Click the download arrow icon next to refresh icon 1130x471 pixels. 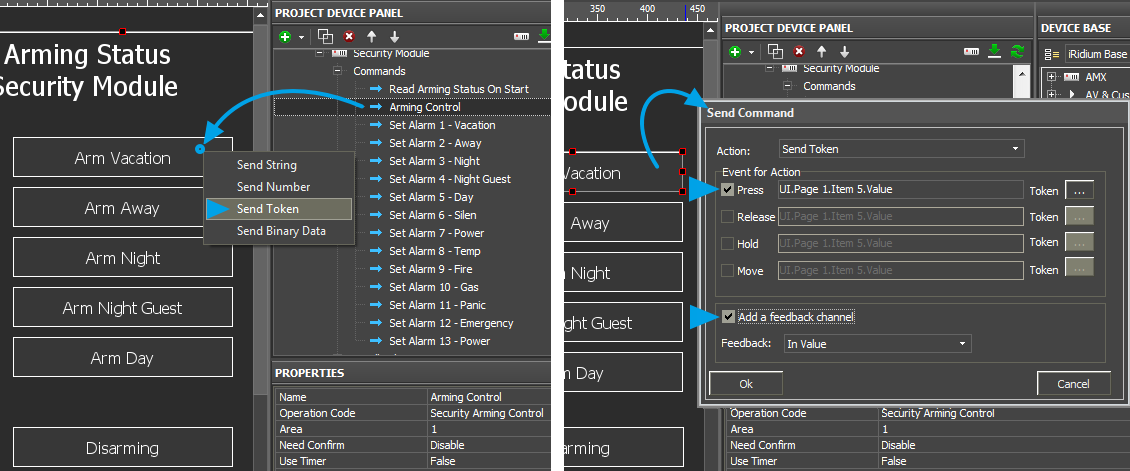click(995, 51)
